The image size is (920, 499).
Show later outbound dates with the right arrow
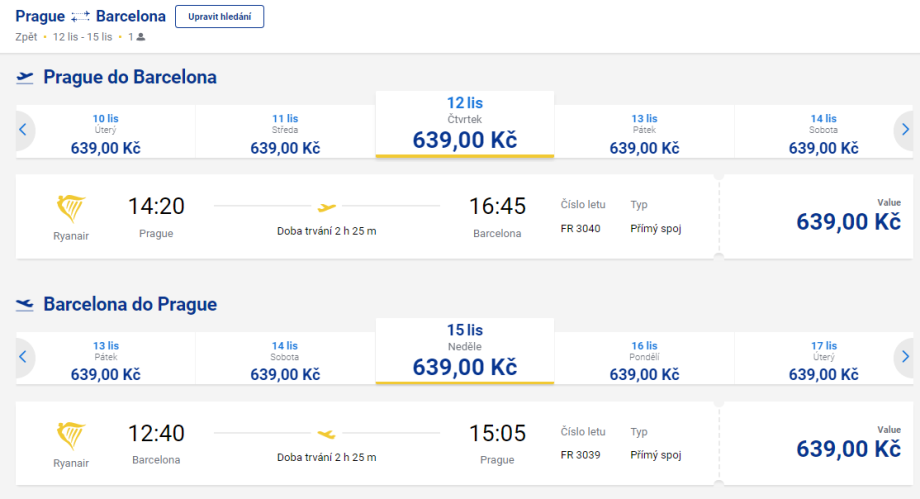(x=904, y=129)
